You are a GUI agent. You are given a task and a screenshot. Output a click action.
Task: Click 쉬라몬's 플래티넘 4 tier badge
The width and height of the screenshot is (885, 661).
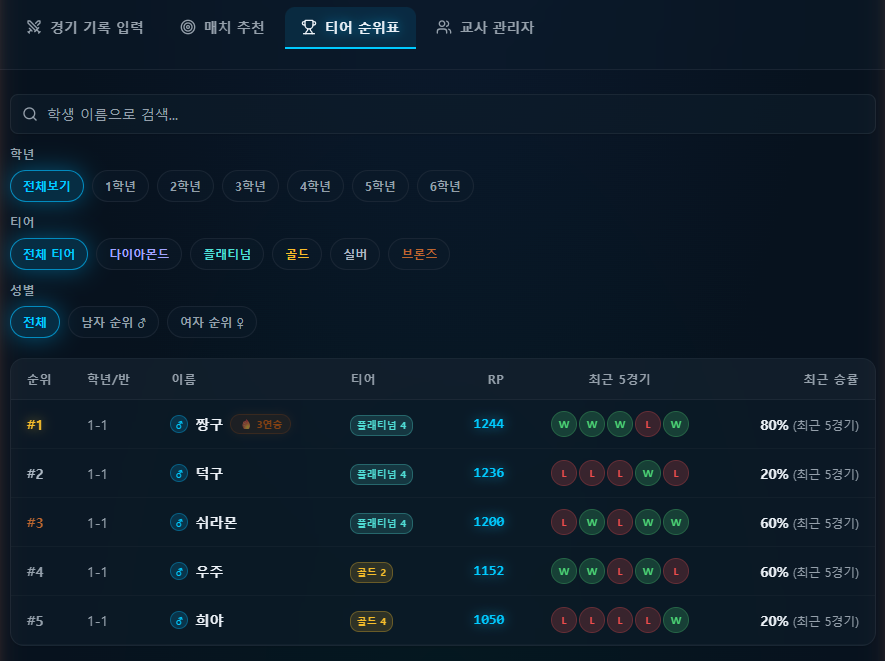382,523
